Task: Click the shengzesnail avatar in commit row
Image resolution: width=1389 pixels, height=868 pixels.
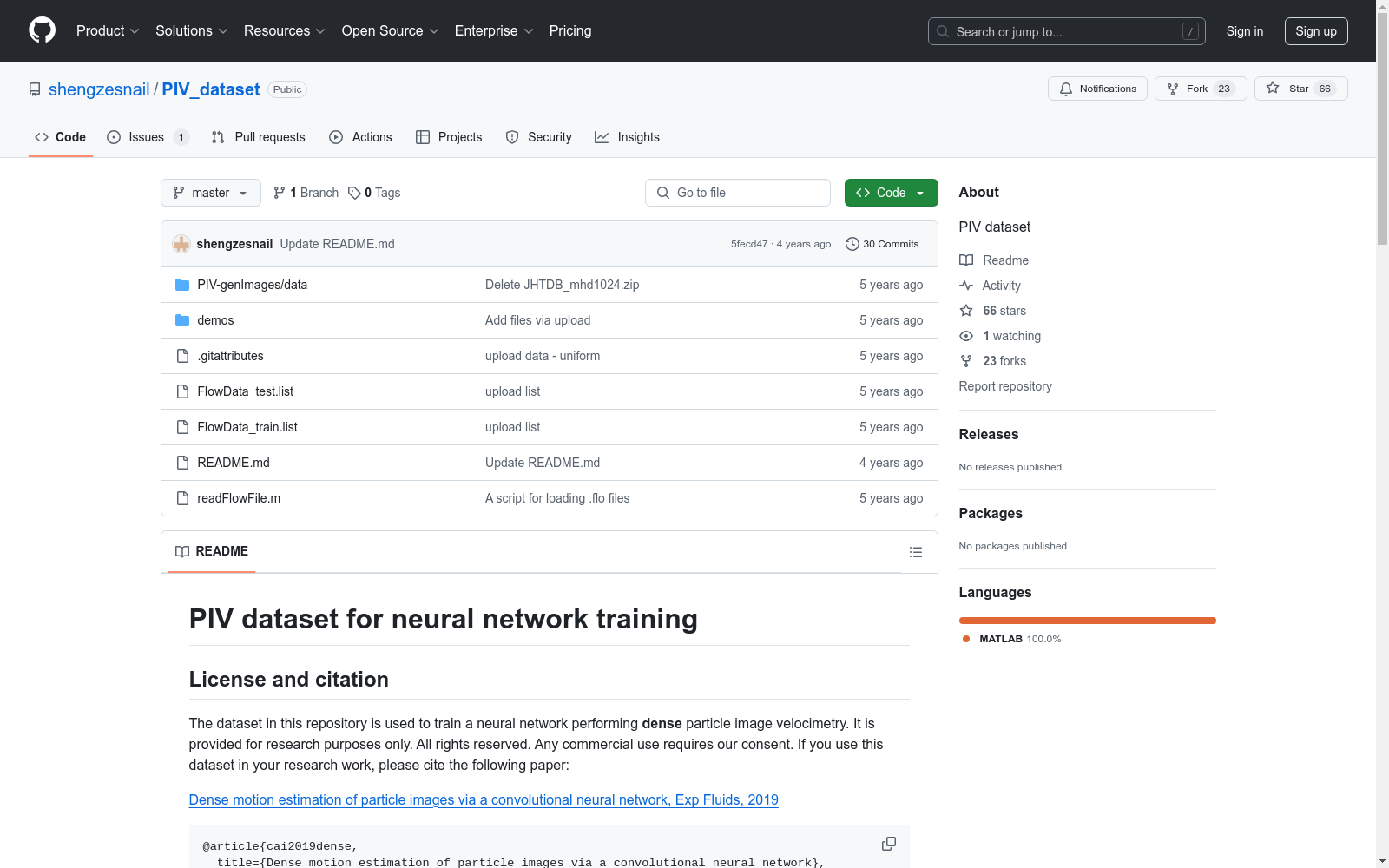Action: (181, 244)
